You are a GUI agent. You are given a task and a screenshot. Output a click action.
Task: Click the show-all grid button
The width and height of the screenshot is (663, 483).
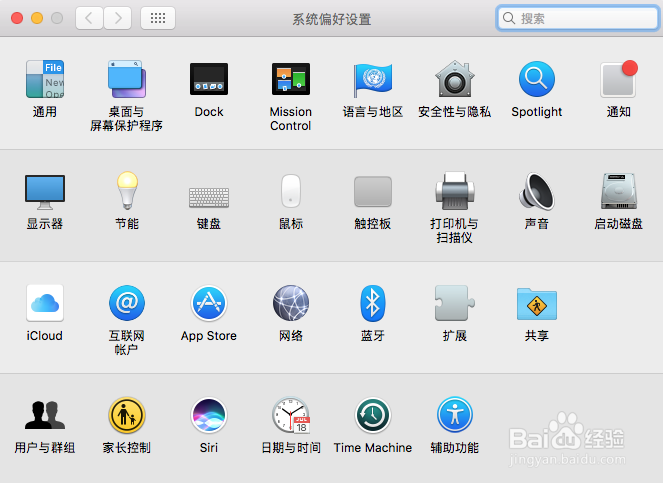(158, 18)
